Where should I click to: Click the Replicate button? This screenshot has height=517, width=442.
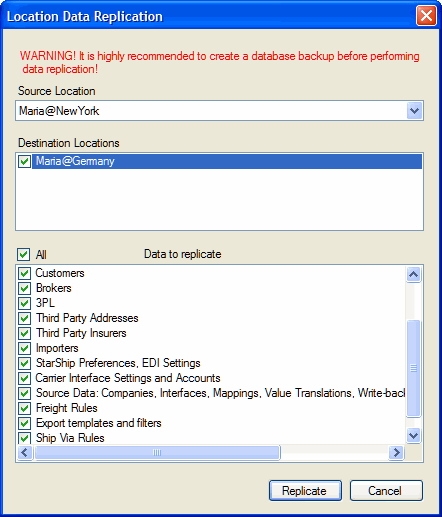[305, 491]
